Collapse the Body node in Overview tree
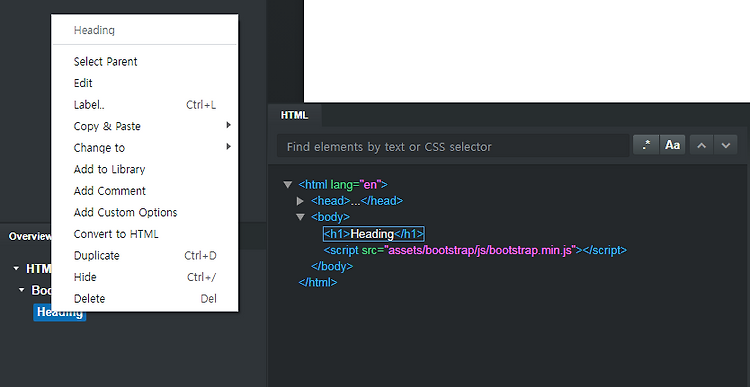750x387 pixels. tap(21, 290)
